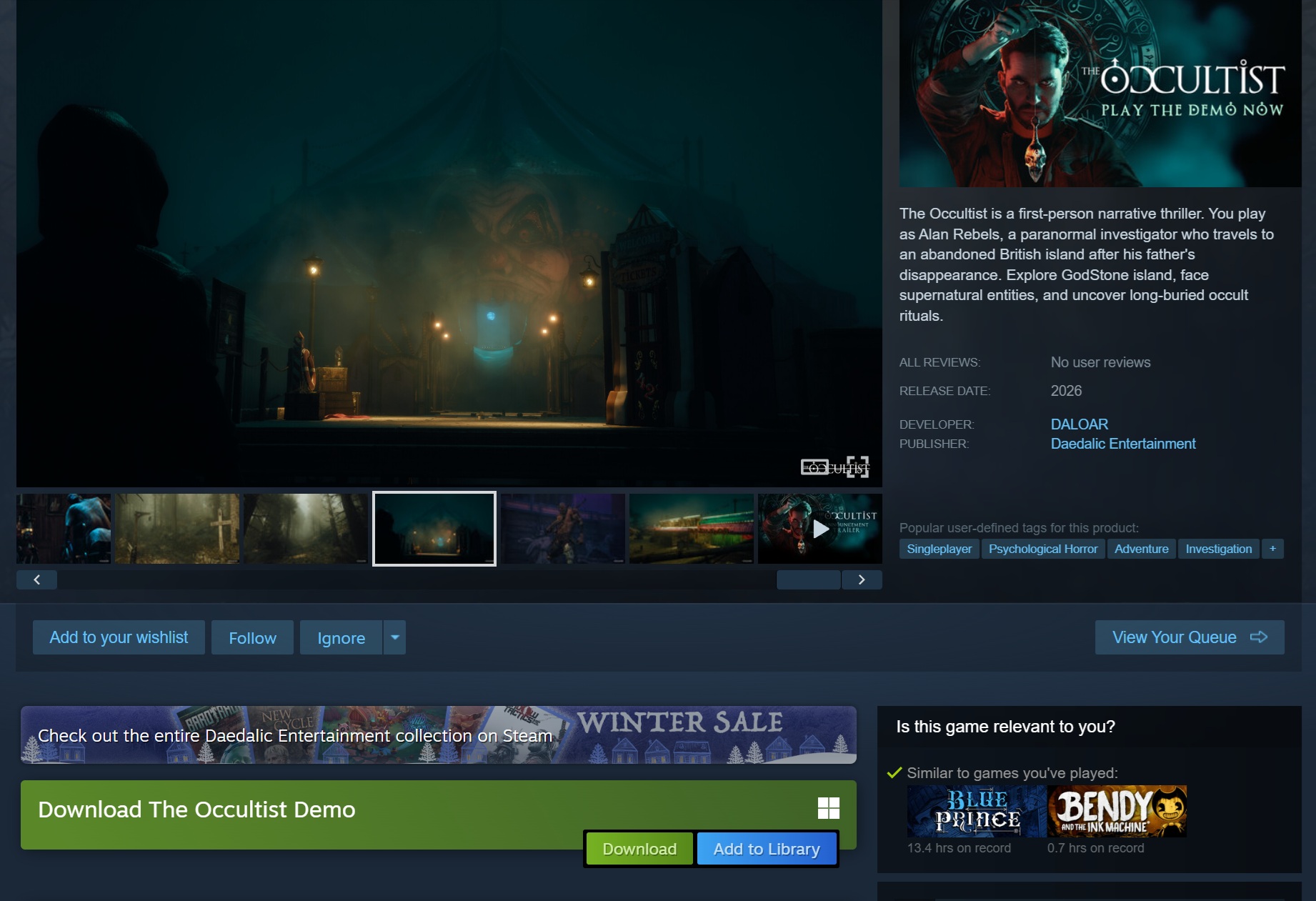The height and width of the screenshot is (901, 1316).
Task: Click the release date value 2026
Action: [x=1066, y=391]
